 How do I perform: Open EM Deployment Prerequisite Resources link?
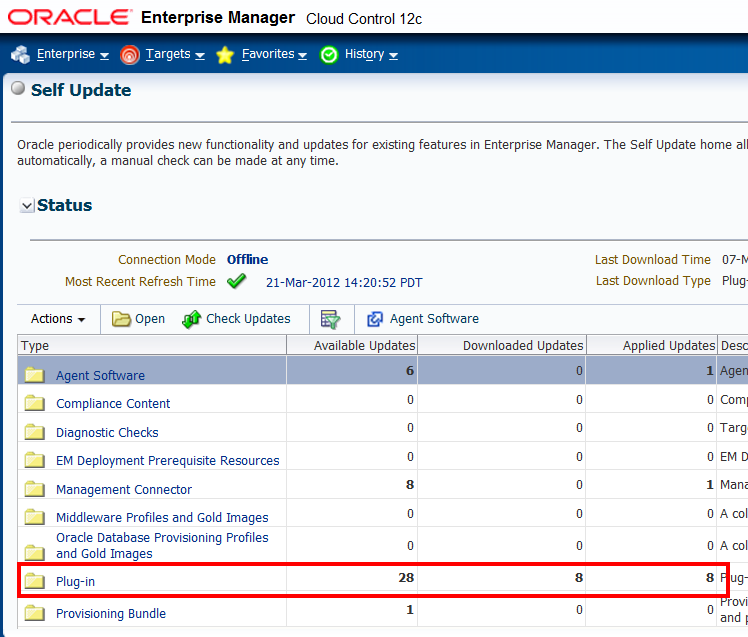(167, 460)
